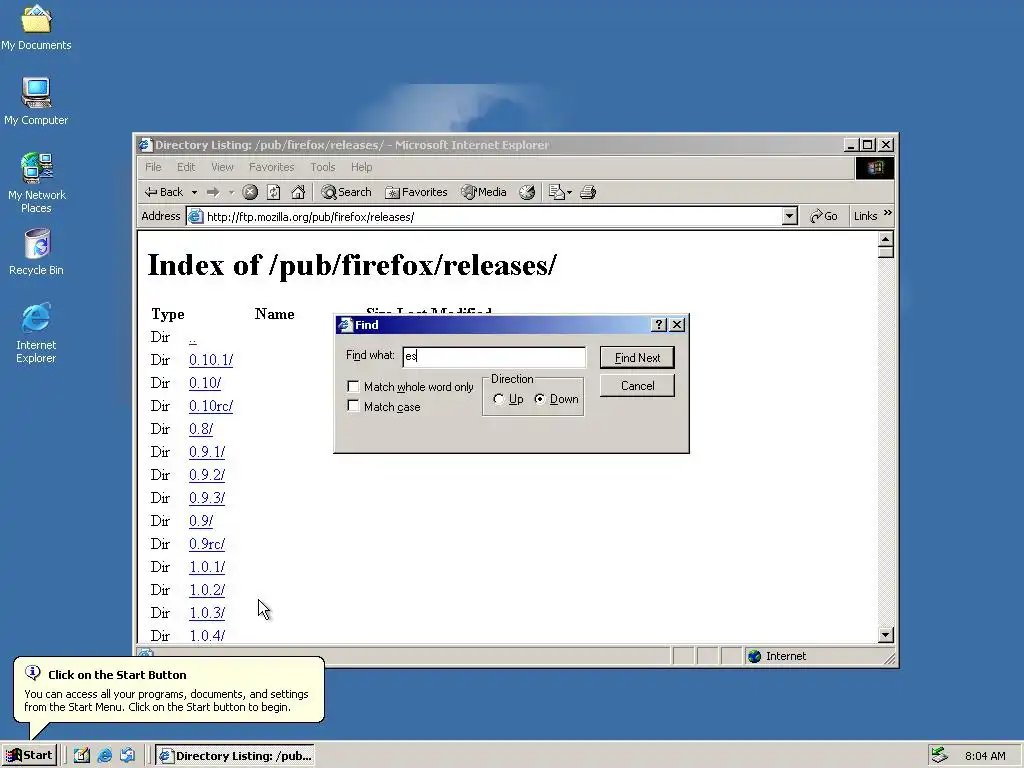Open the 0.9.3/ directory link
The image size is (1024, 768).
(207, 498)
